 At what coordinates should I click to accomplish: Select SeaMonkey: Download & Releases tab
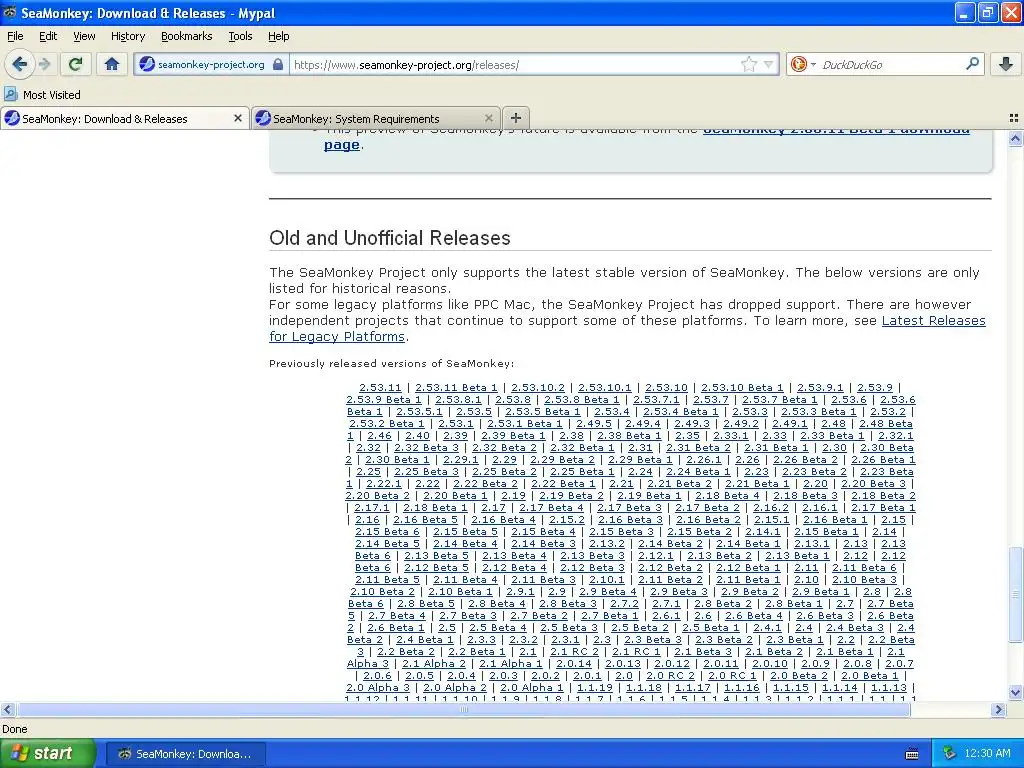[x=124, y=118]
